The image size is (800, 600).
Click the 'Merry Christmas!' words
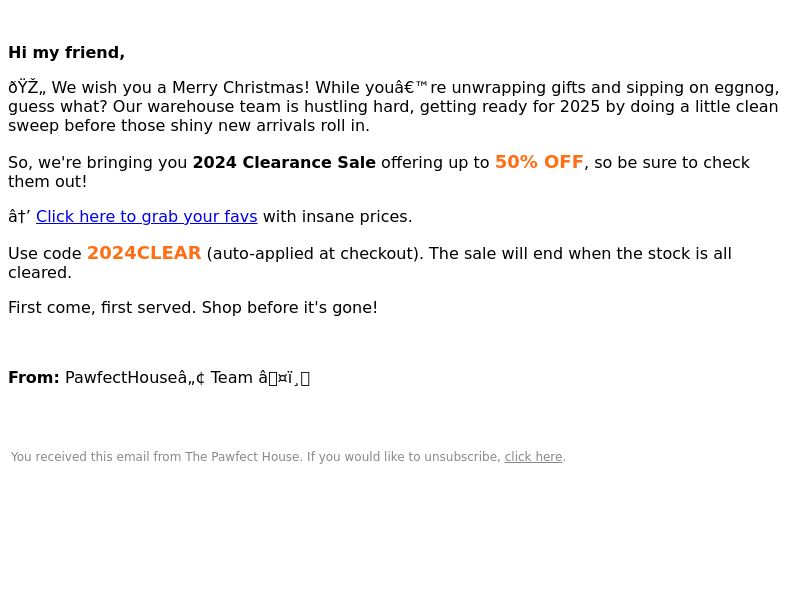[x=240, y=87]
